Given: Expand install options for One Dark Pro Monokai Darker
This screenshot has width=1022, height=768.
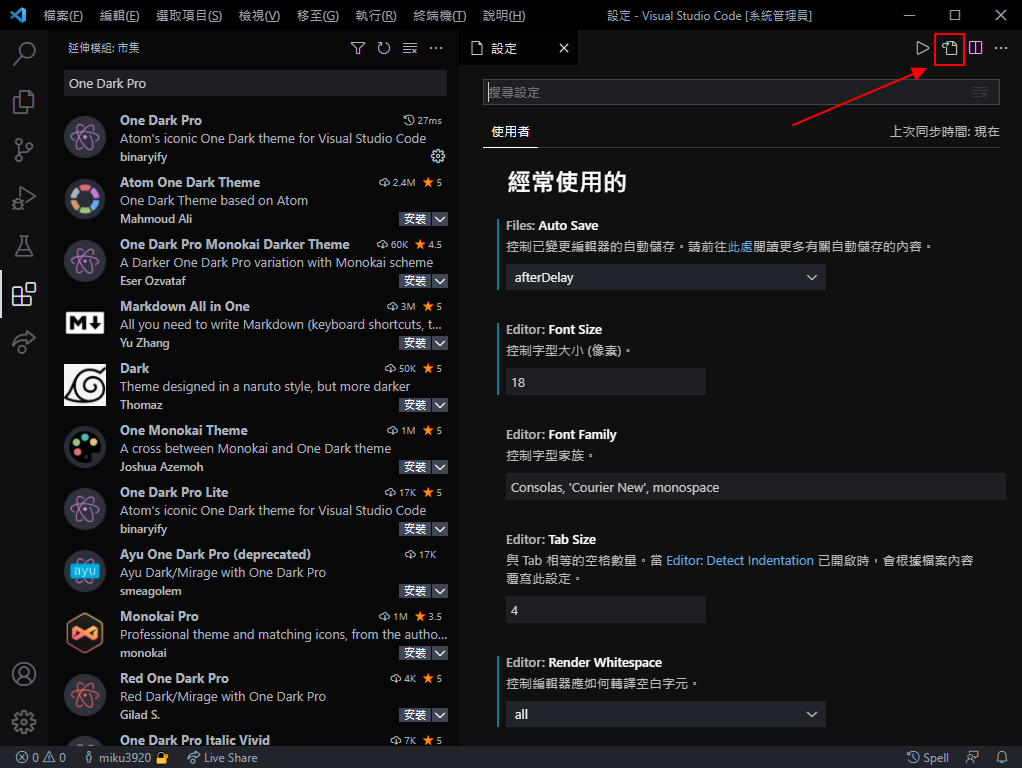Looking at the screenshot, I should click(441, 281).
